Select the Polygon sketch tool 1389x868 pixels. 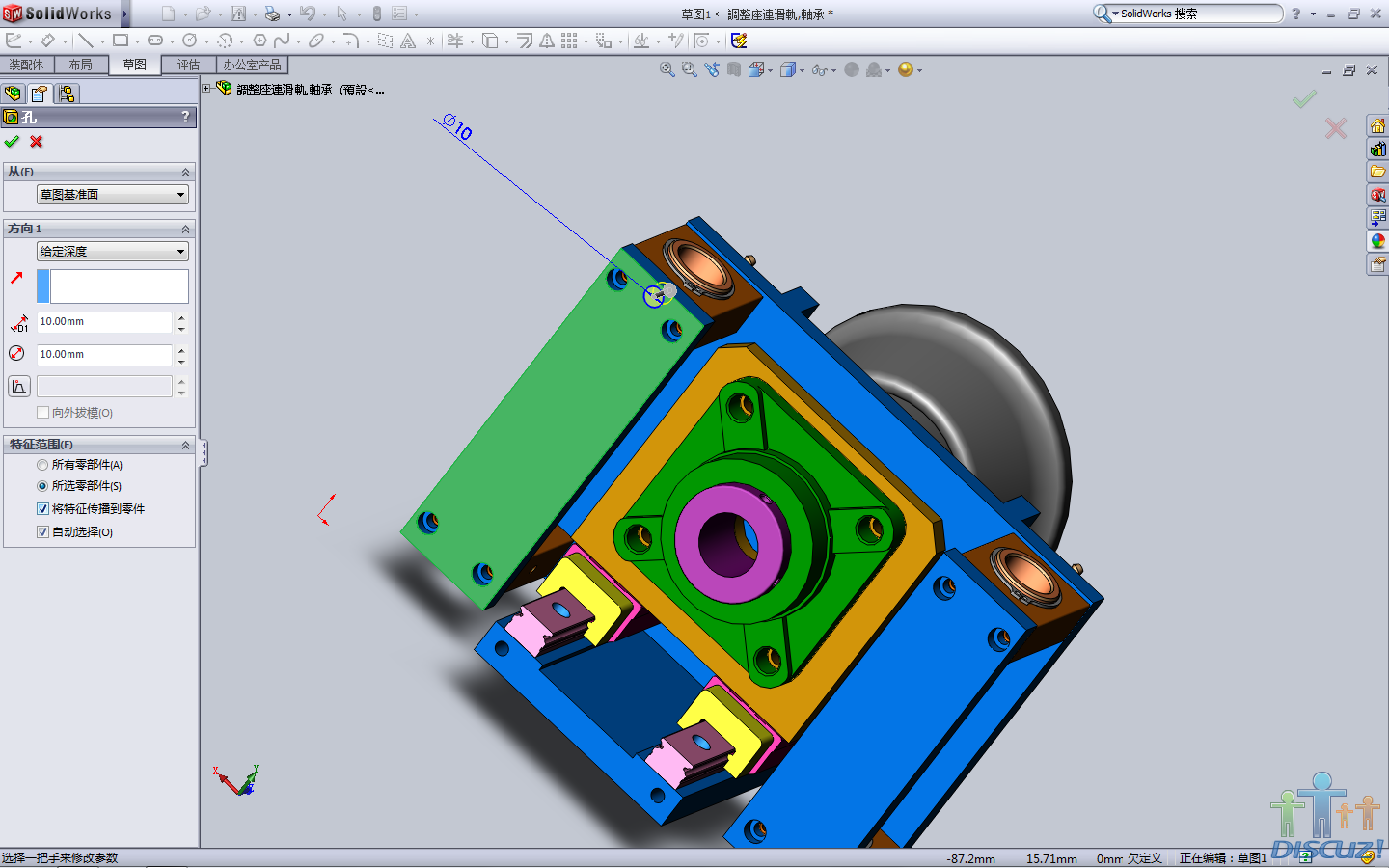[259, 41]
